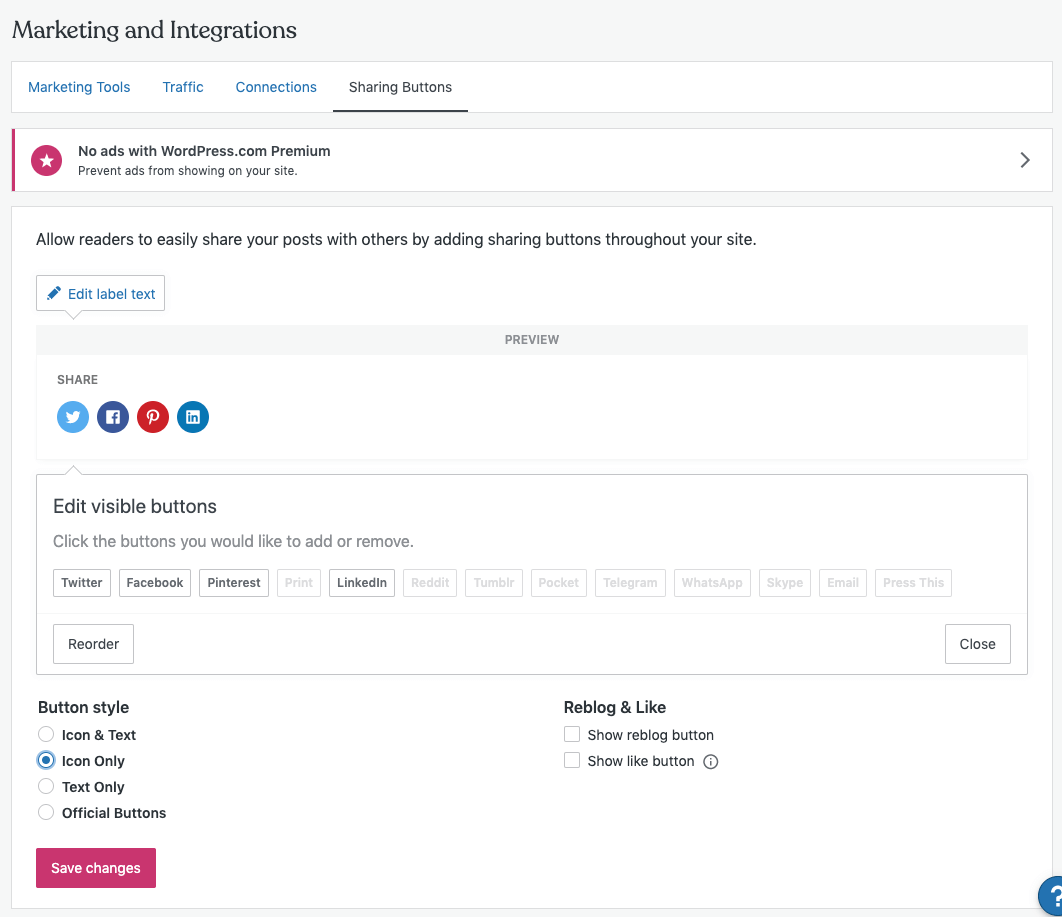
Task: Click the Pinterest icon in the preview
Action: tap(153, 417)
